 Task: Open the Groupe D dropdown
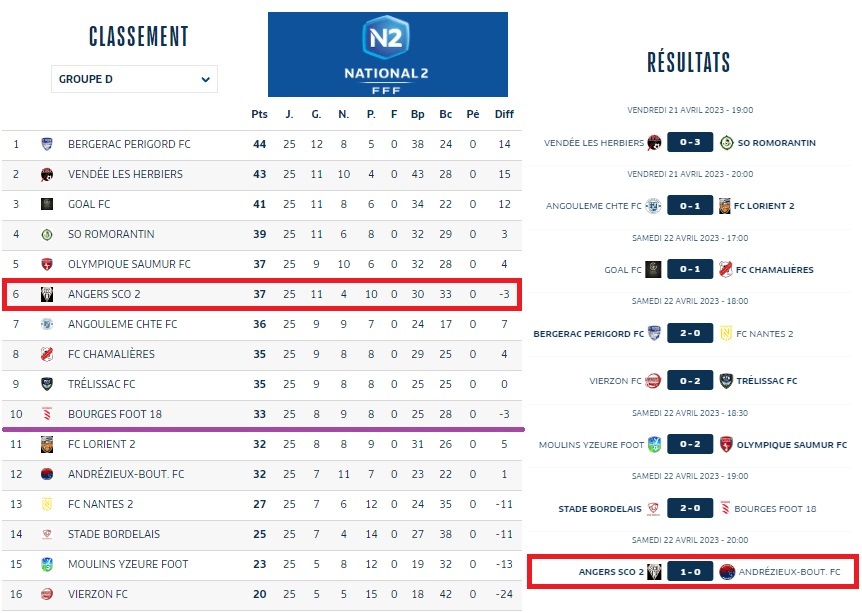134,79
